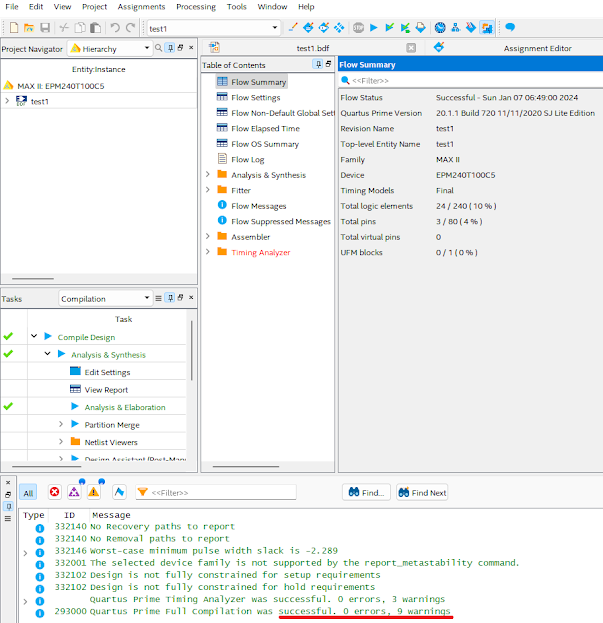This screenshot has width=603, height=623.
Task: Click the Find Next button
Action: tap(422, 492)
